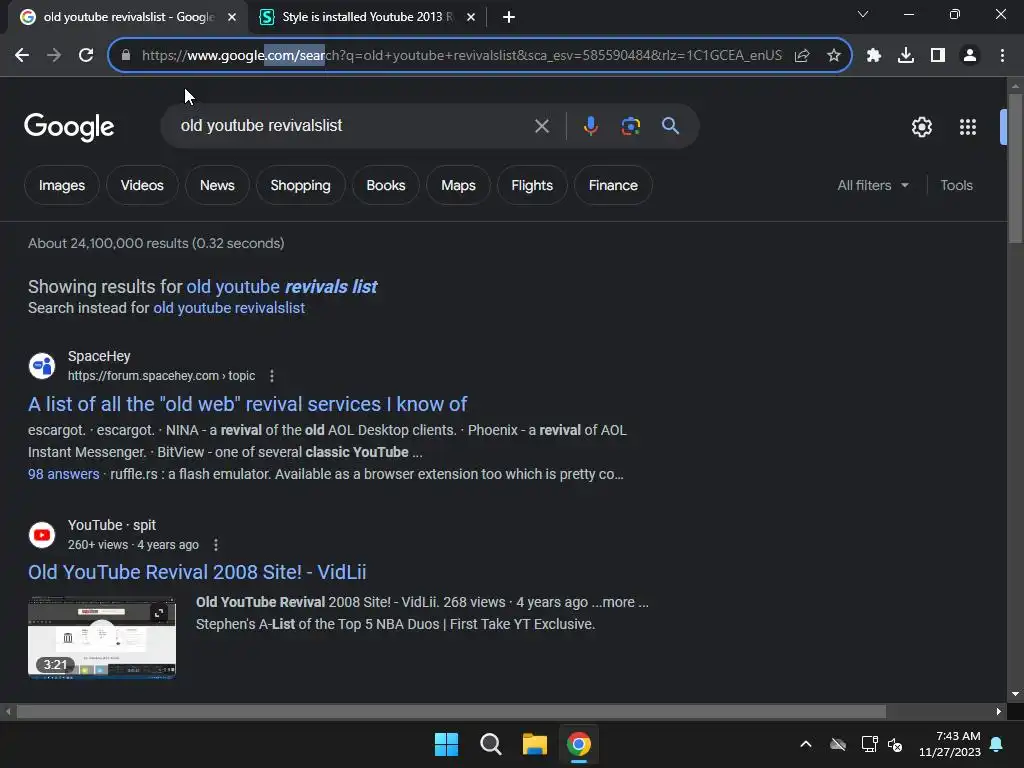Click the horizontal scrollbar thumb
This screenshot has height=768, width=1024.
[x=451, y=711]
